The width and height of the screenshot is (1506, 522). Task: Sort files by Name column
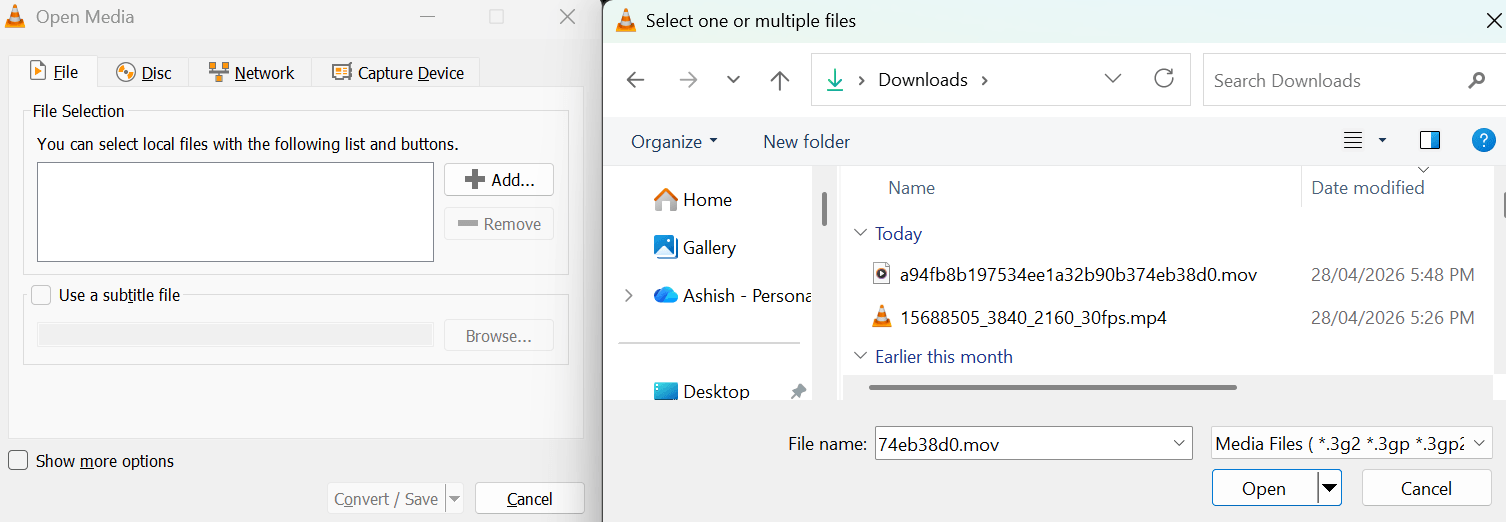911,188
